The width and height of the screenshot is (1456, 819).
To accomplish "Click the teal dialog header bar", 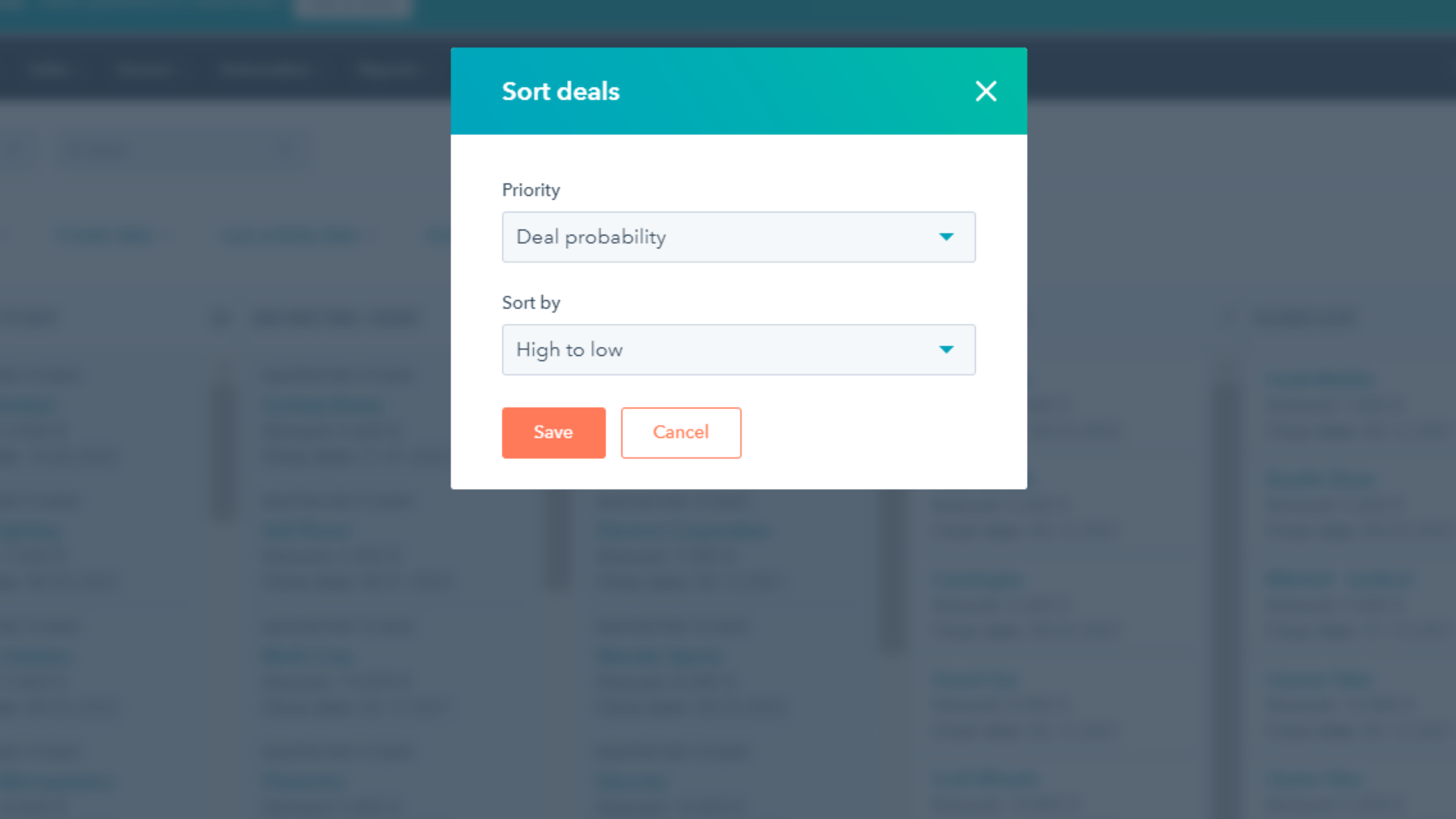I will click(791, 91).
